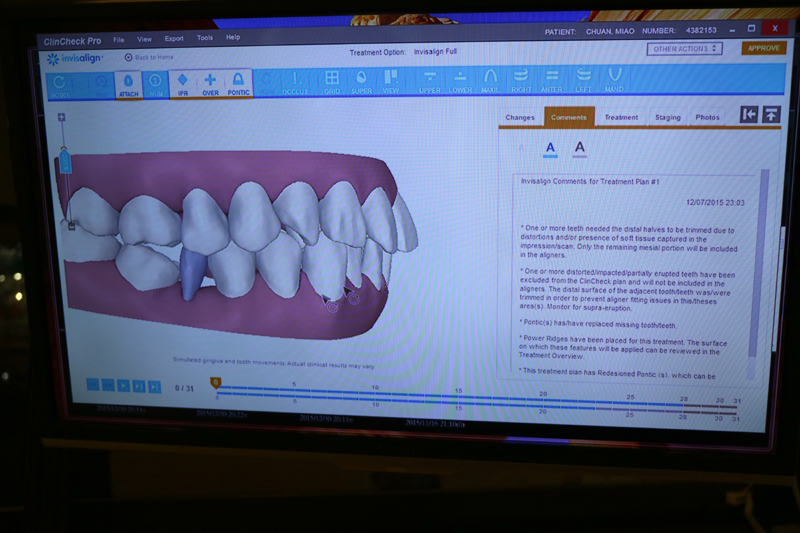
Task: Choose the smallest faded A font size
Action: tap(521, 149)
